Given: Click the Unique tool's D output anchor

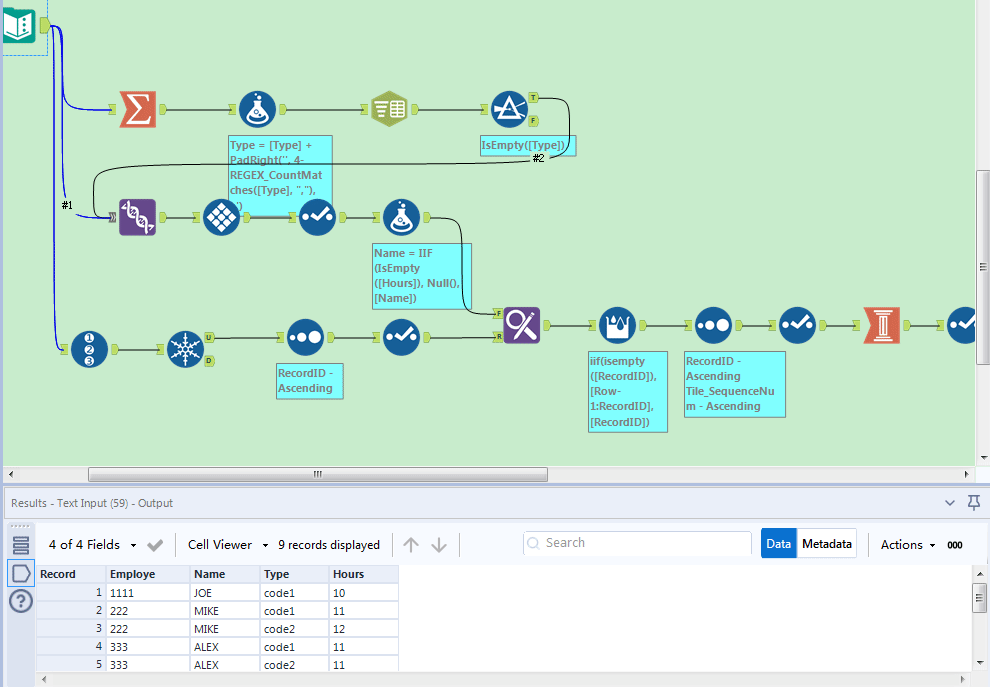Looking at the screenshot, I should tap(209, 361).
